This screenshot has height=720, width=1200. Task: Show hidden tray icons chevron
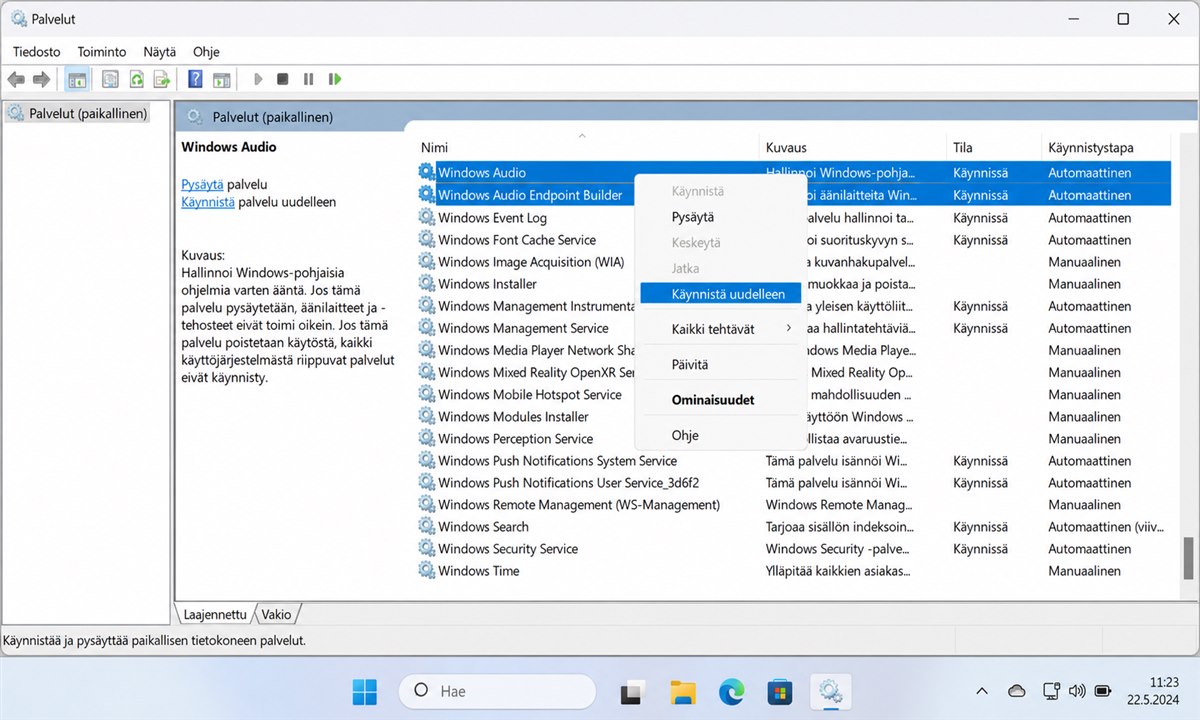point(983,691)
